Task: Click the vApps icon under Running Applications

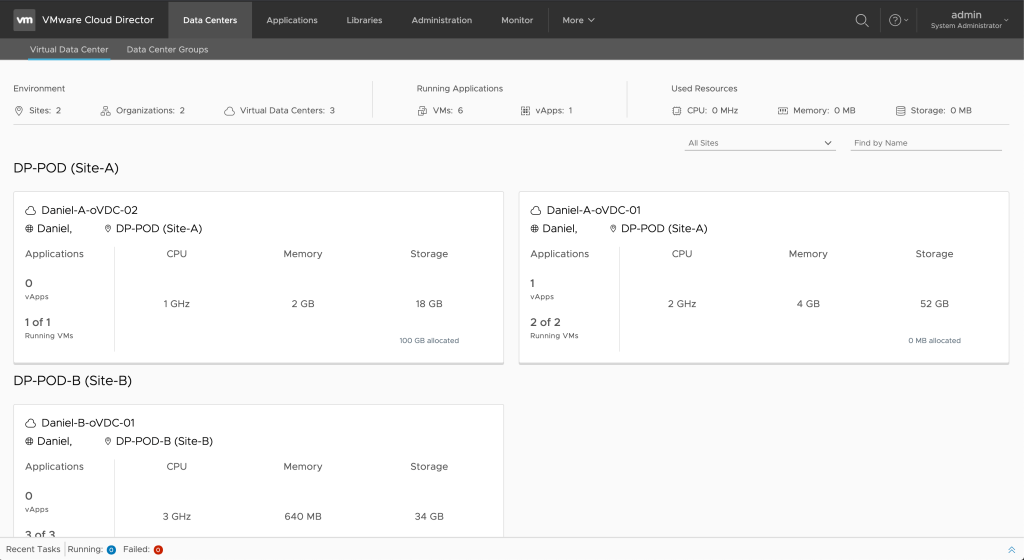Action: click(x=525, y=111)
